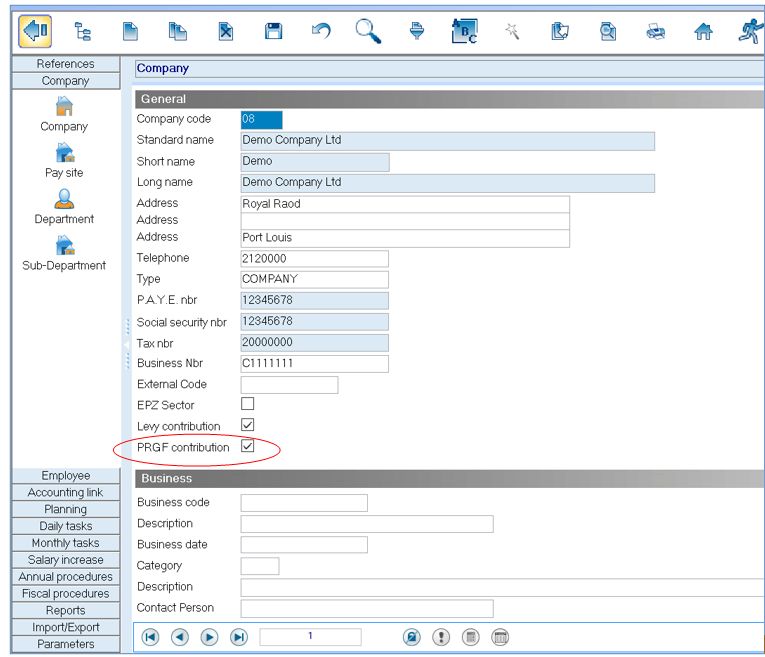Jump to the first record button
Screen dimensions: 765x657
click(150, 637)
